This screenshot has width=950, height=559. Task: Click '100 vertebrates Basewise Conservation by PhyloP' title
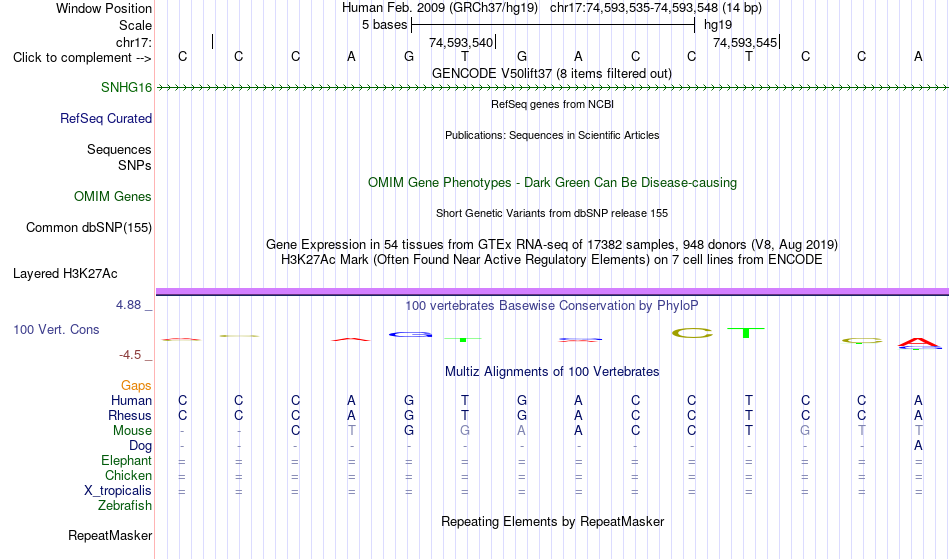(552, 305)
